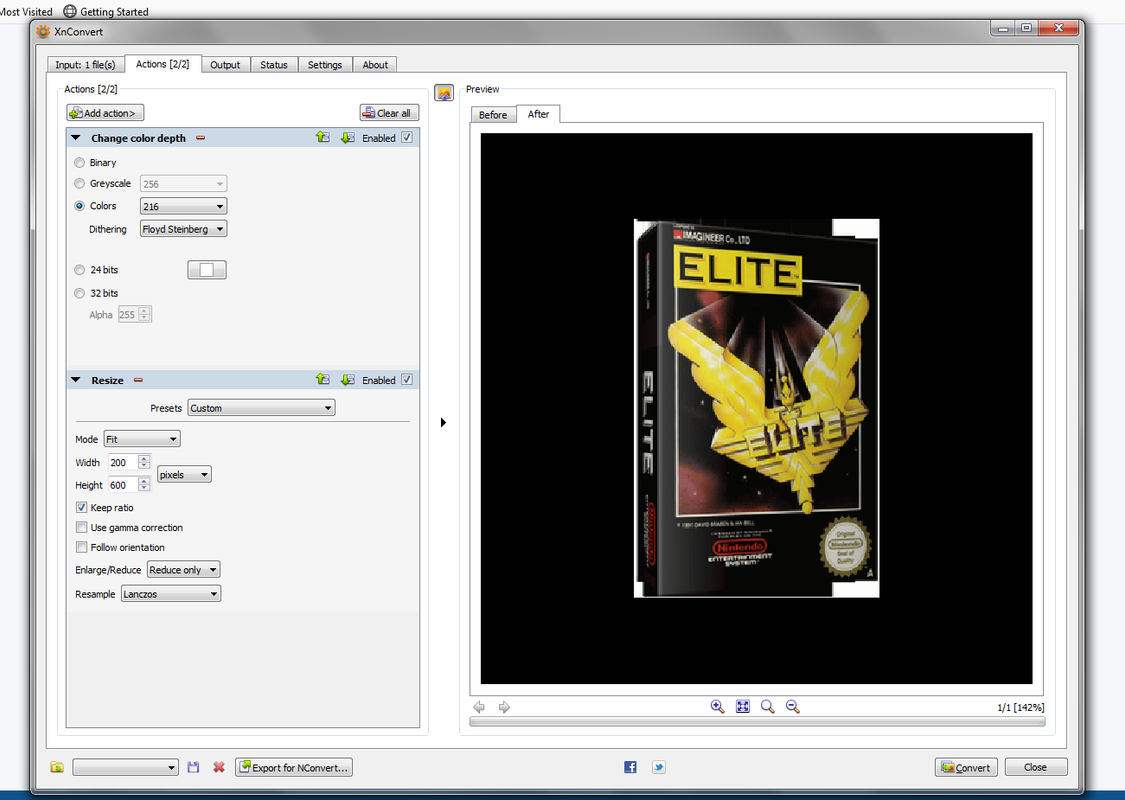1125x800 pixels.
Task: Move Resize action up
Action: tap(323, 380)
